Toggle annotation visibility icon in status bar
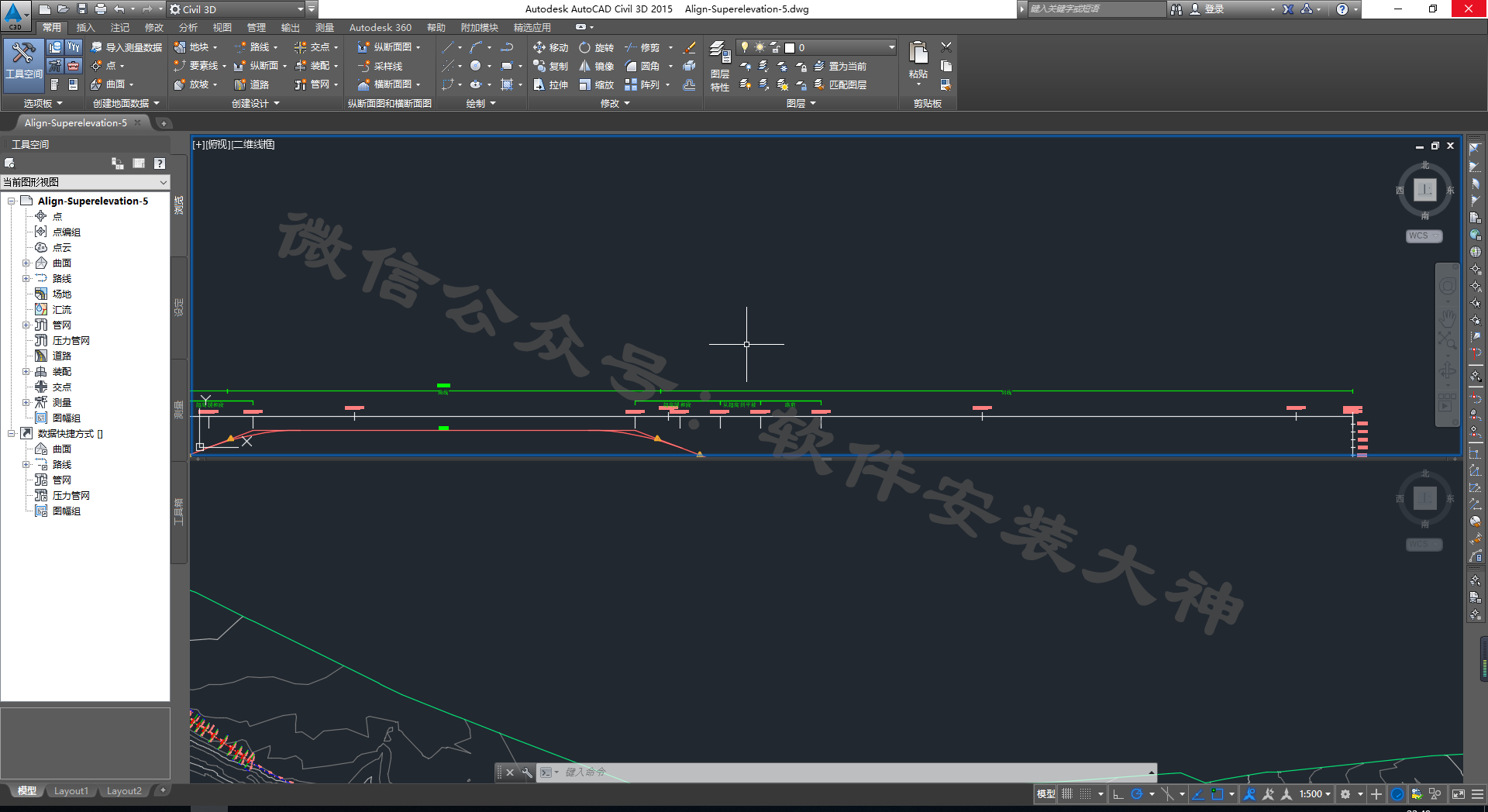 pos(1249,794)
